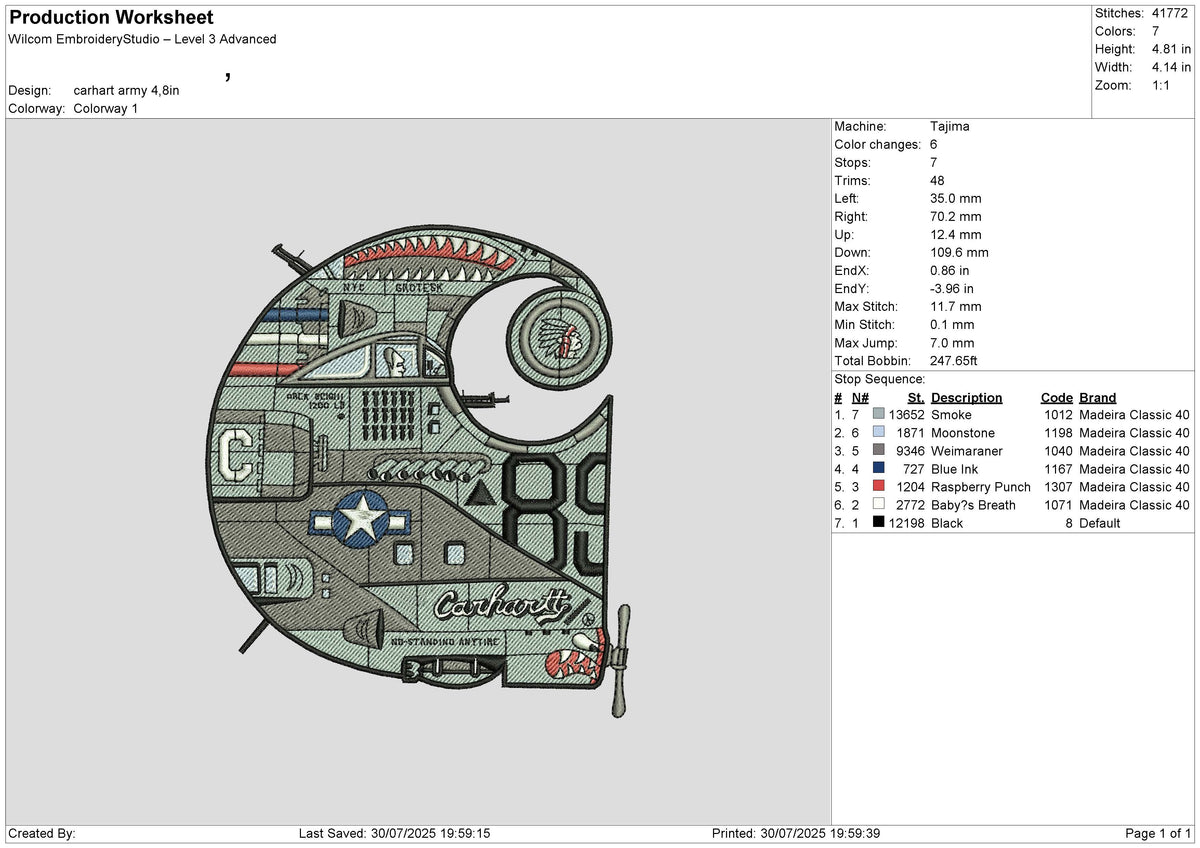Click the Code column header
Viewport: 1200px width, 848px height.
point(1056,397)
